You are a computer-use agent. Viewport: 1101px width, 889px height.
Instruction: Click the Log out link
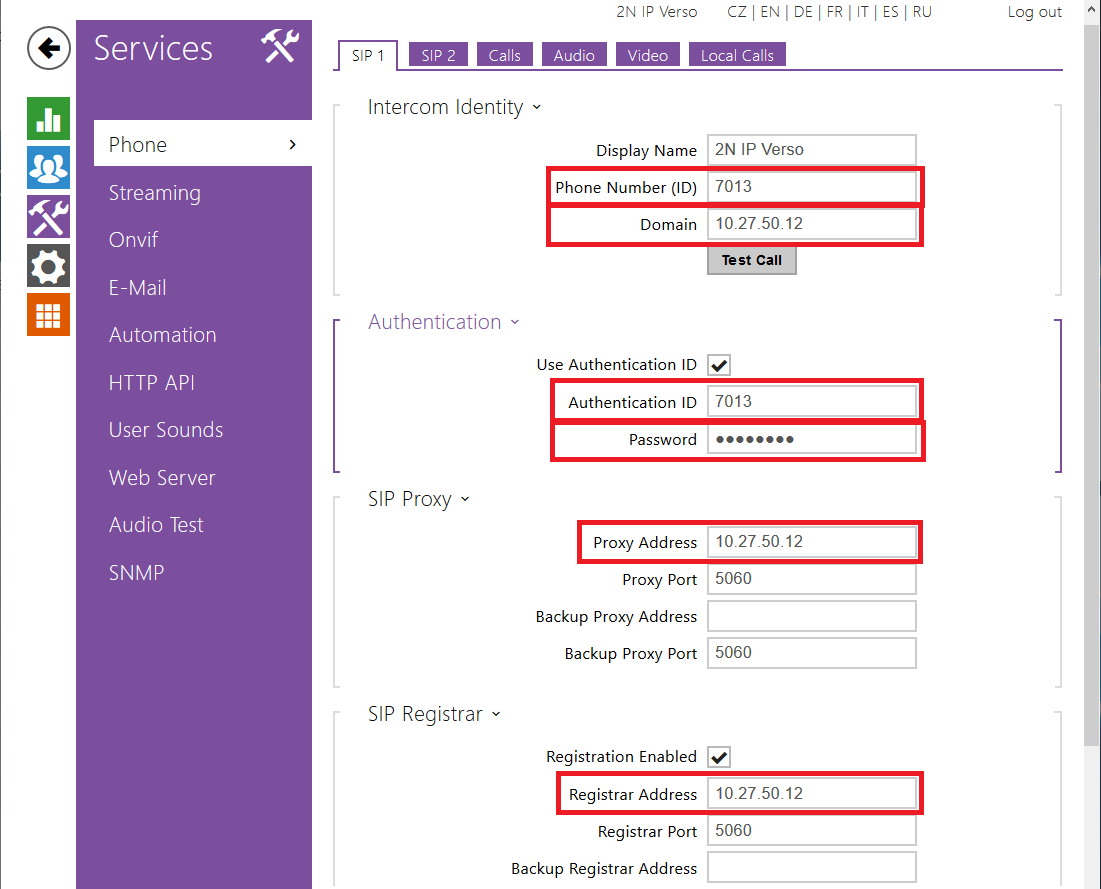(1034, 12)
